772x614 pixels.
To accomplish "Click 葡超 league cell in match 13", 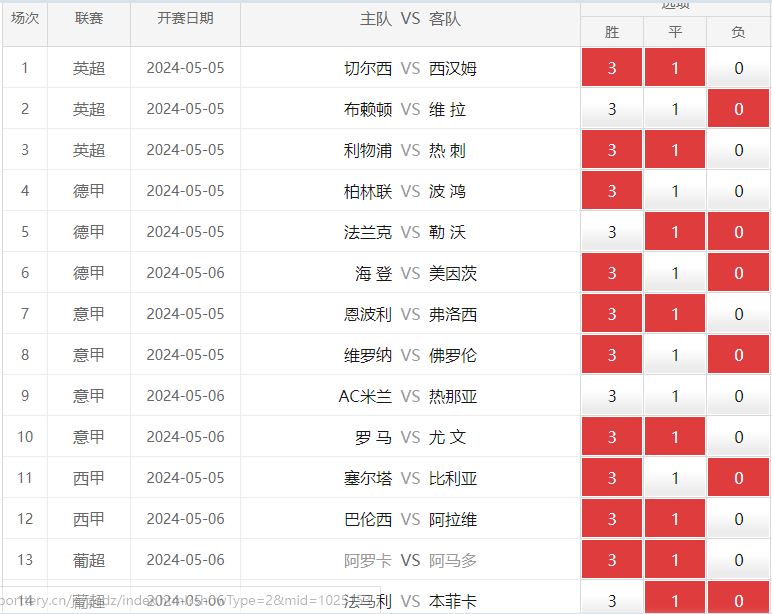I will tap(89, 560).
